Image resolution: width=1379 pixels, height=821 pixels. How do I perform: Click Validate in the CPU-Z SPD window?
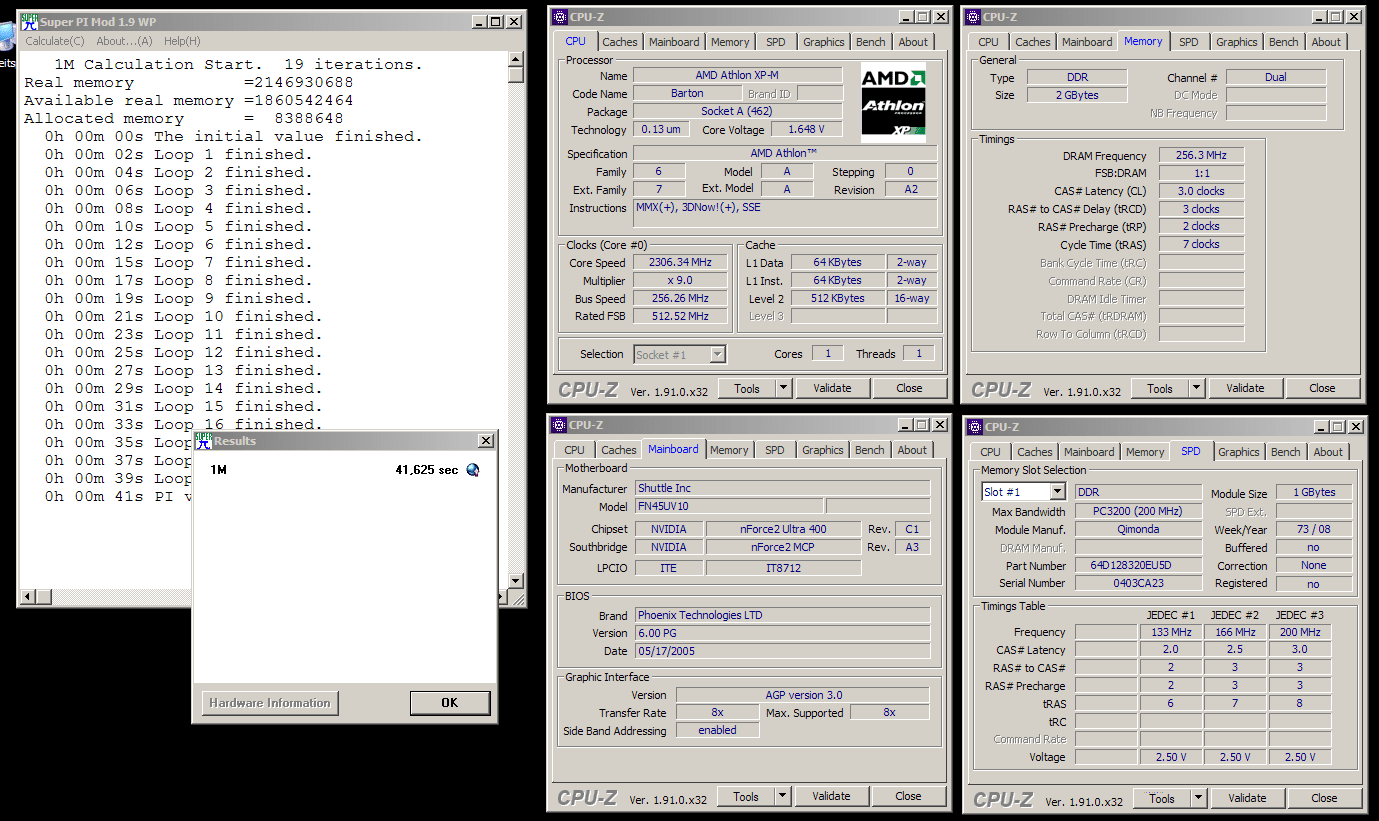pyautogui.click(x=1247, y=798)
